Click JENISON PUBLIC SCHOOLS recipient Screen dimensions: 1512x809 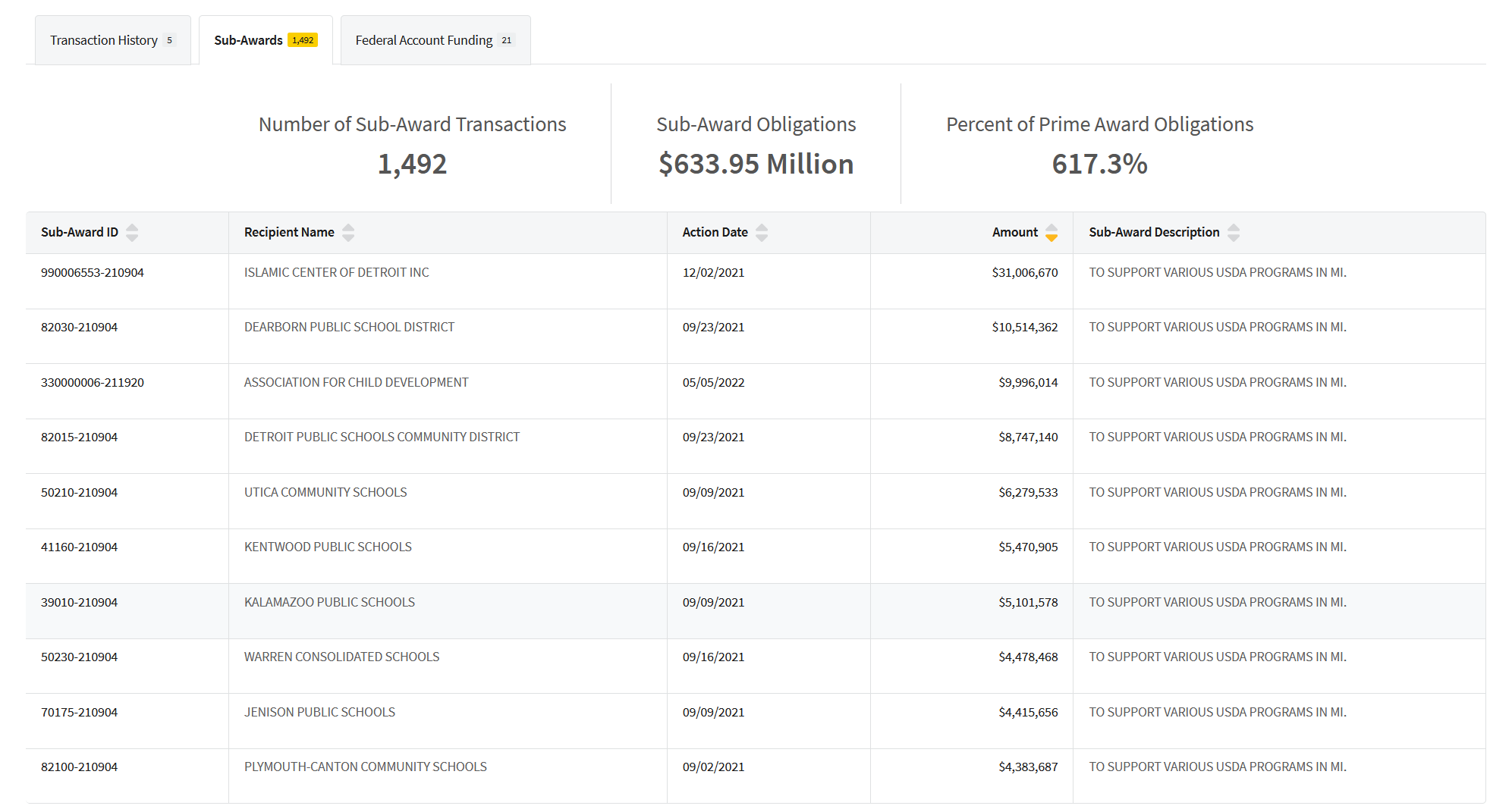point(319,712)
